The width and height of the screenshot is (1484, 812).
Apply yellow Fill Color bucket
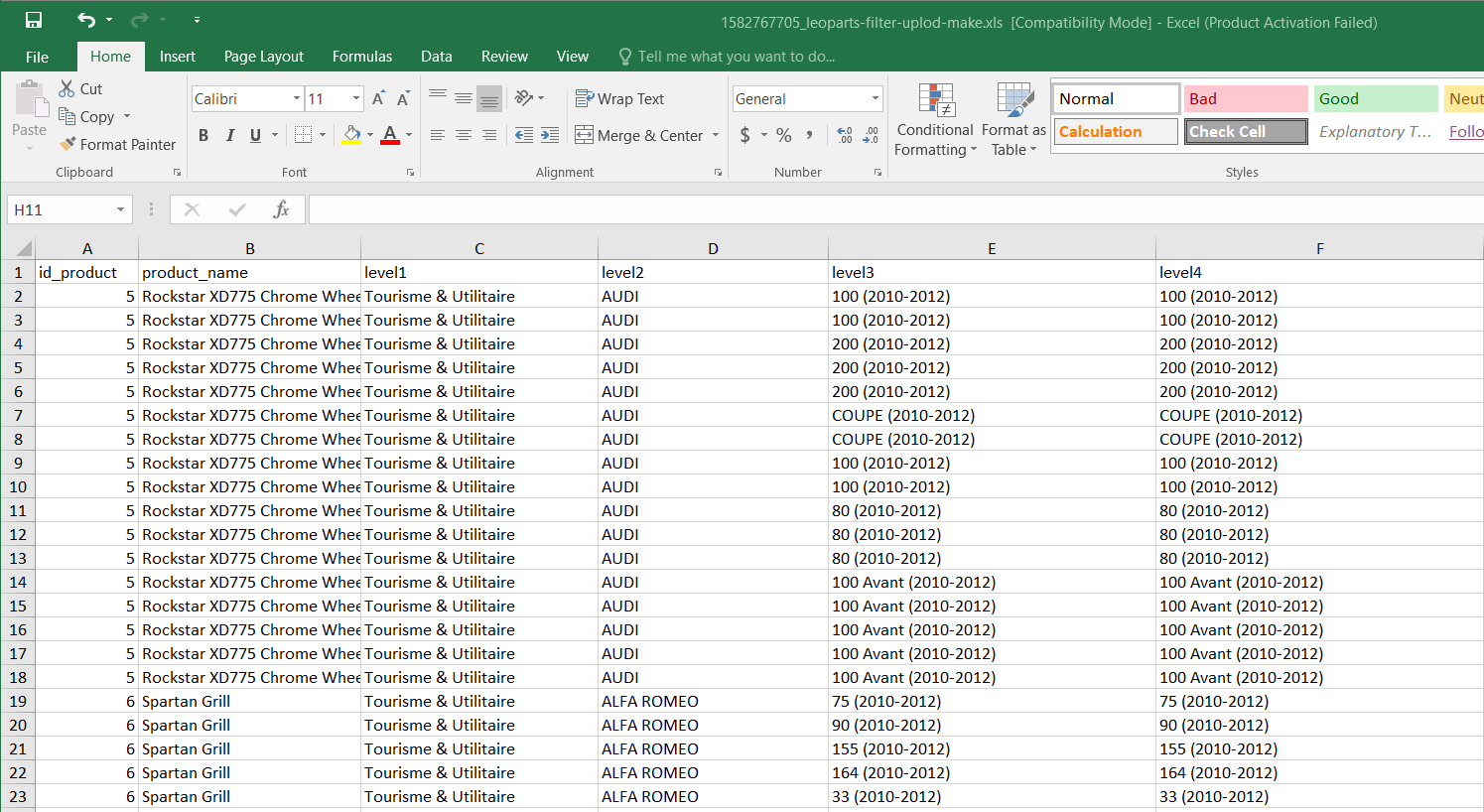pos(351,135)
